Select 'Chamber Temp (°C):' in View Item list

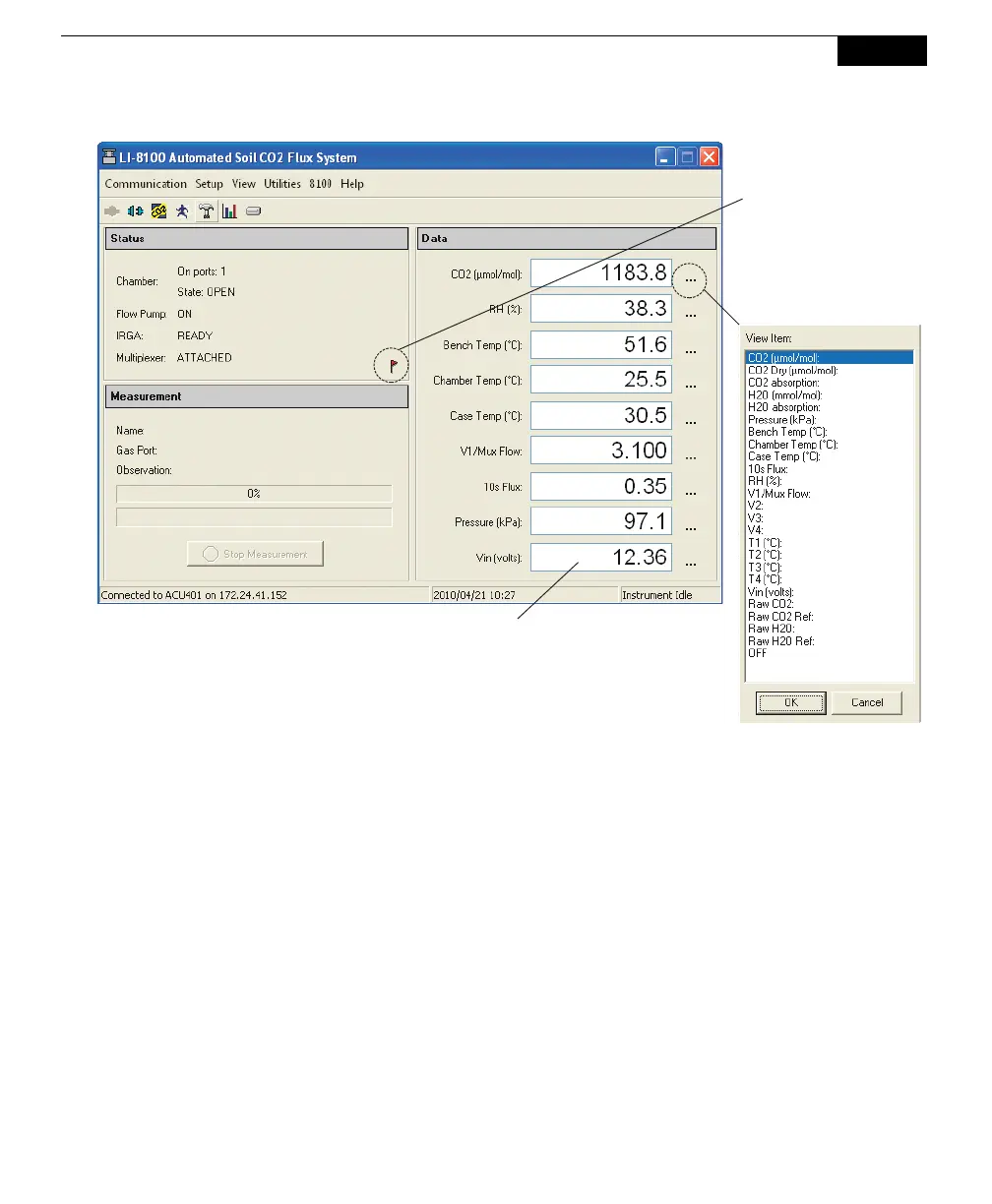(830, 444)
